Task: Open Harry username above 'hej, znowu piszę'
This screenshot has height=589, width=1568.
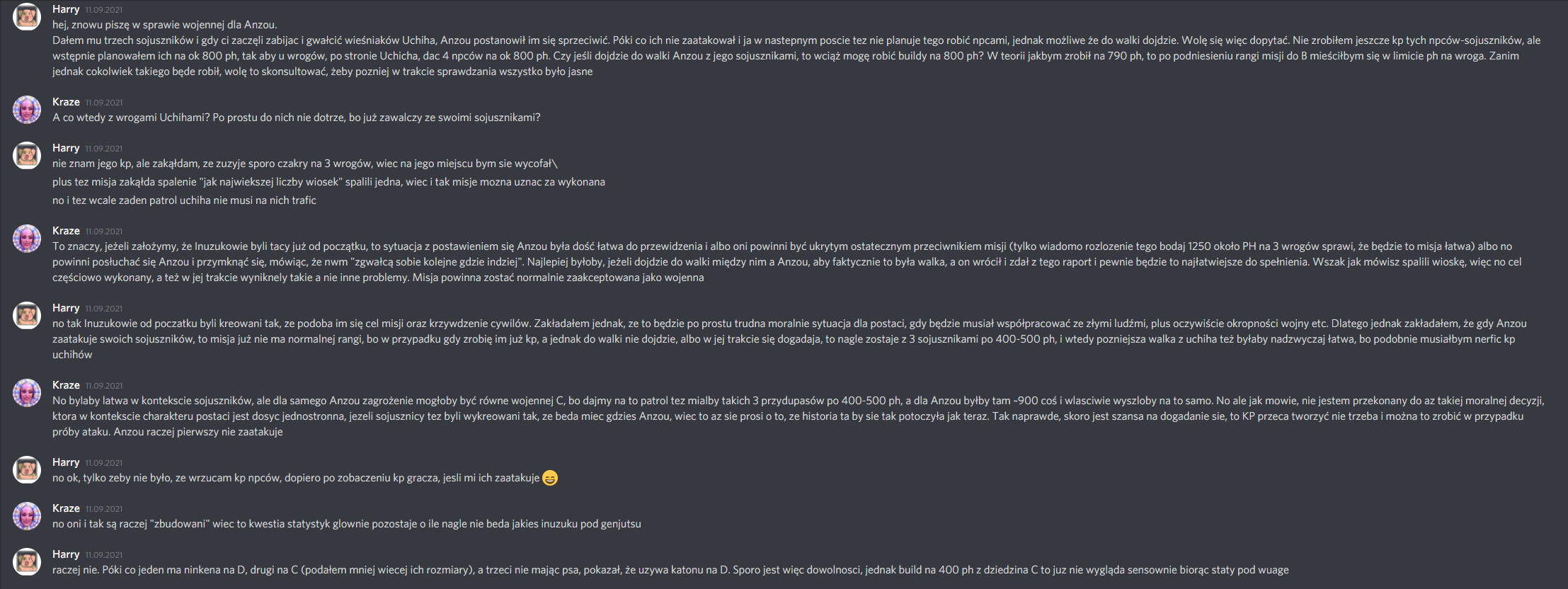Action: point(66,9)
